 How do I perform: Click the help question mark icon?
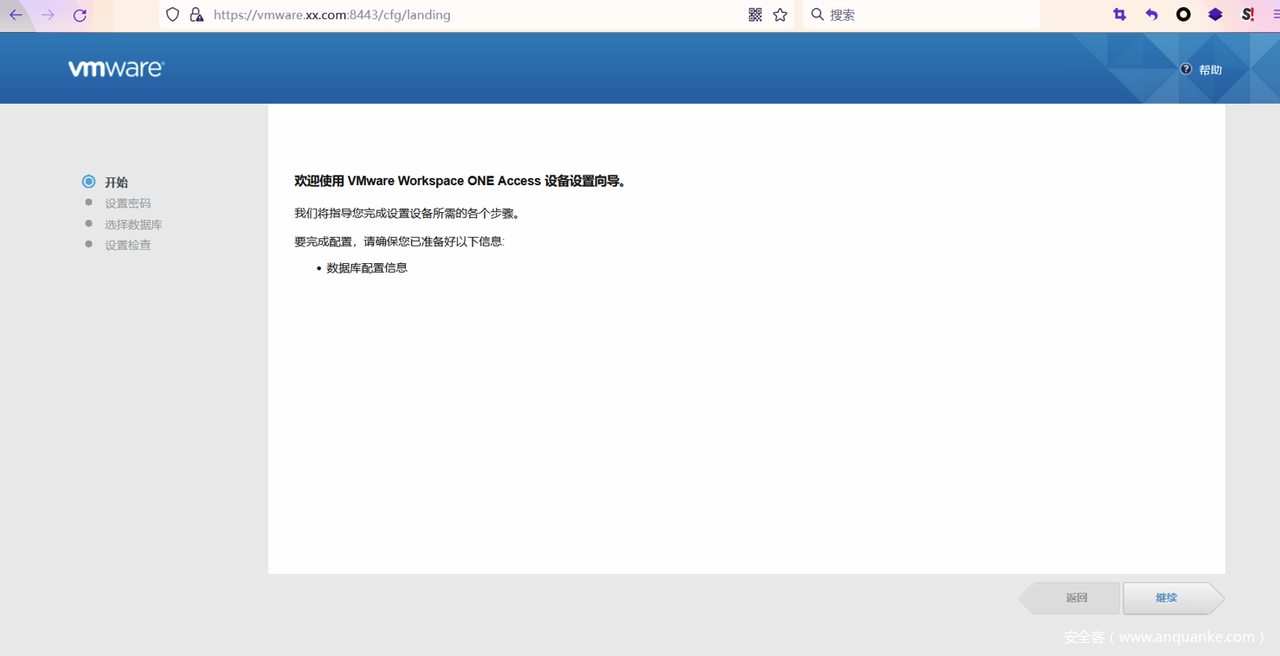click(x=1186, y=69)
